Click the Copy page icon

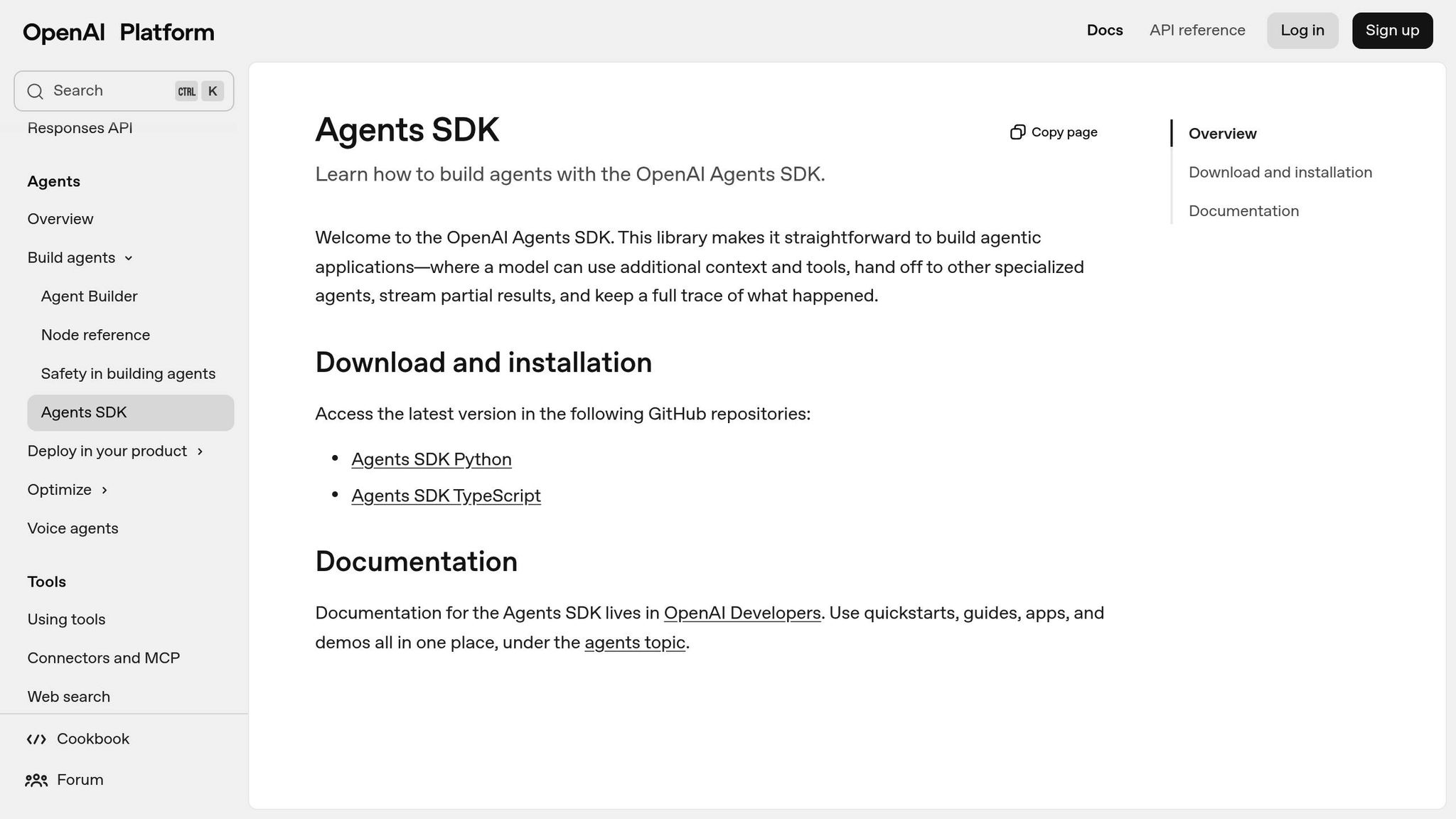pos(1019,132)
